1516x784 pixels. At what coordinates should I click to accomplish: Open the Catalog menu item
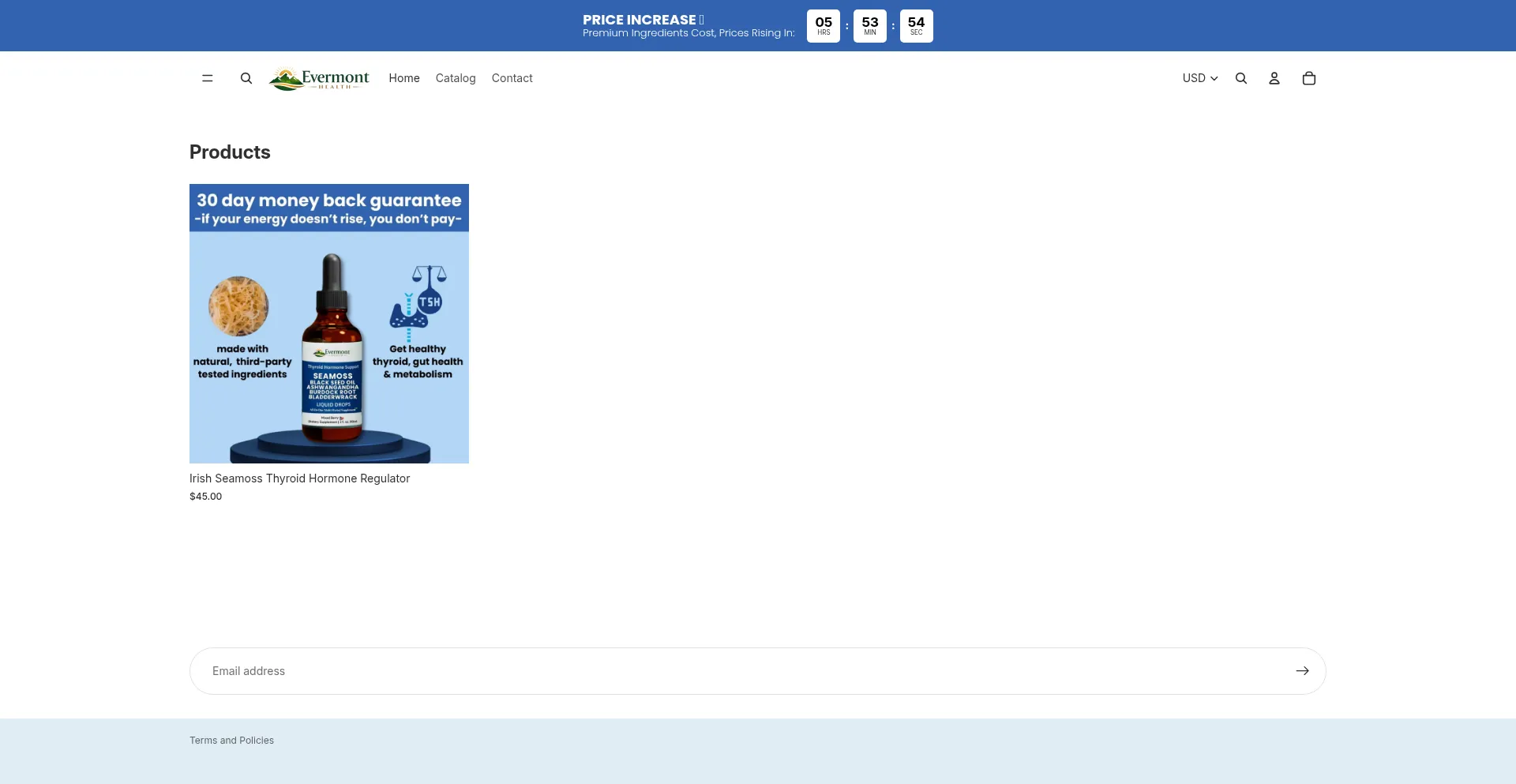pyautogui.click(x=456, y=78)
